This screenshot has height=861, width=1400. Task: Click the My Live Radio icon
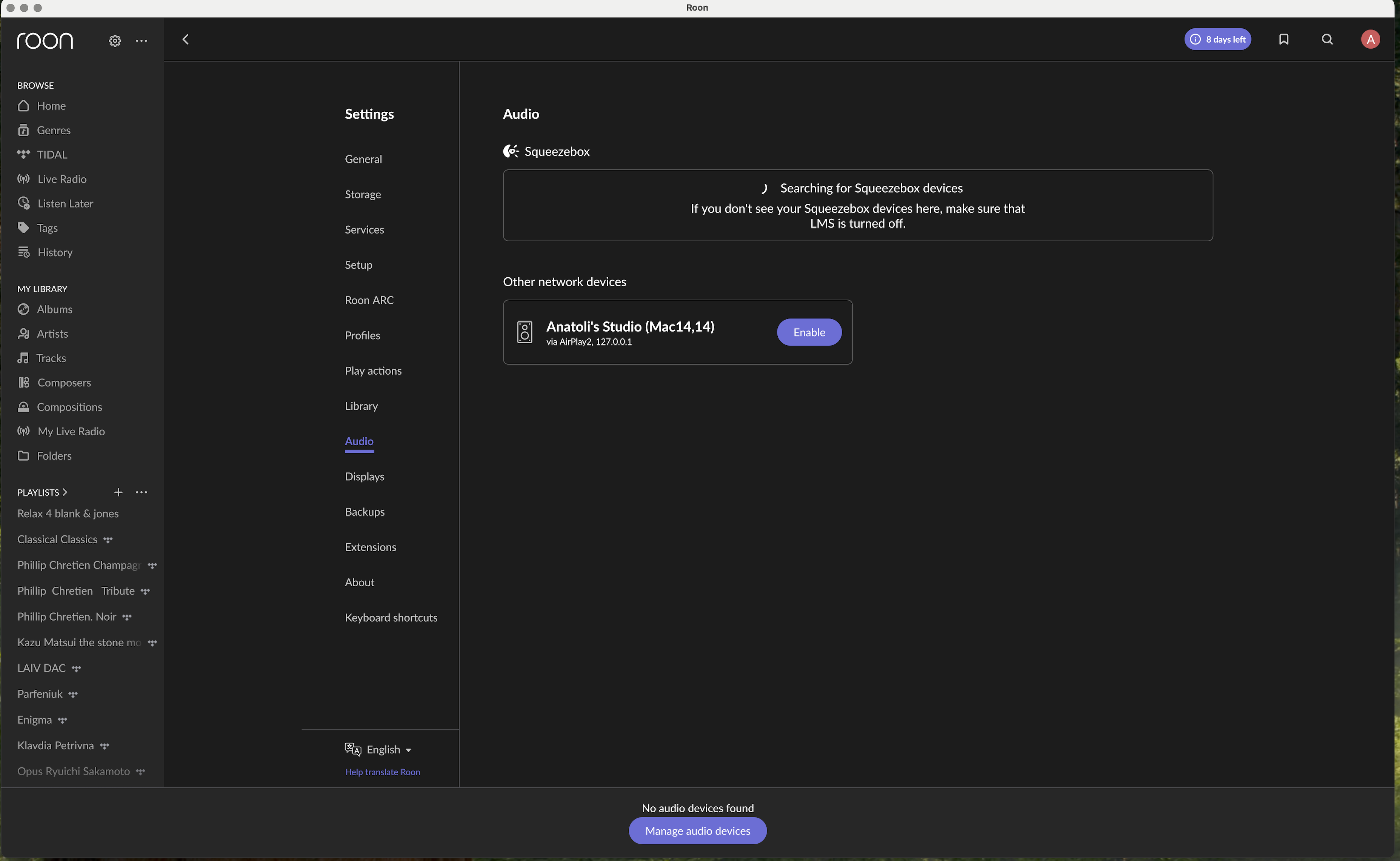tap(23, 431)
